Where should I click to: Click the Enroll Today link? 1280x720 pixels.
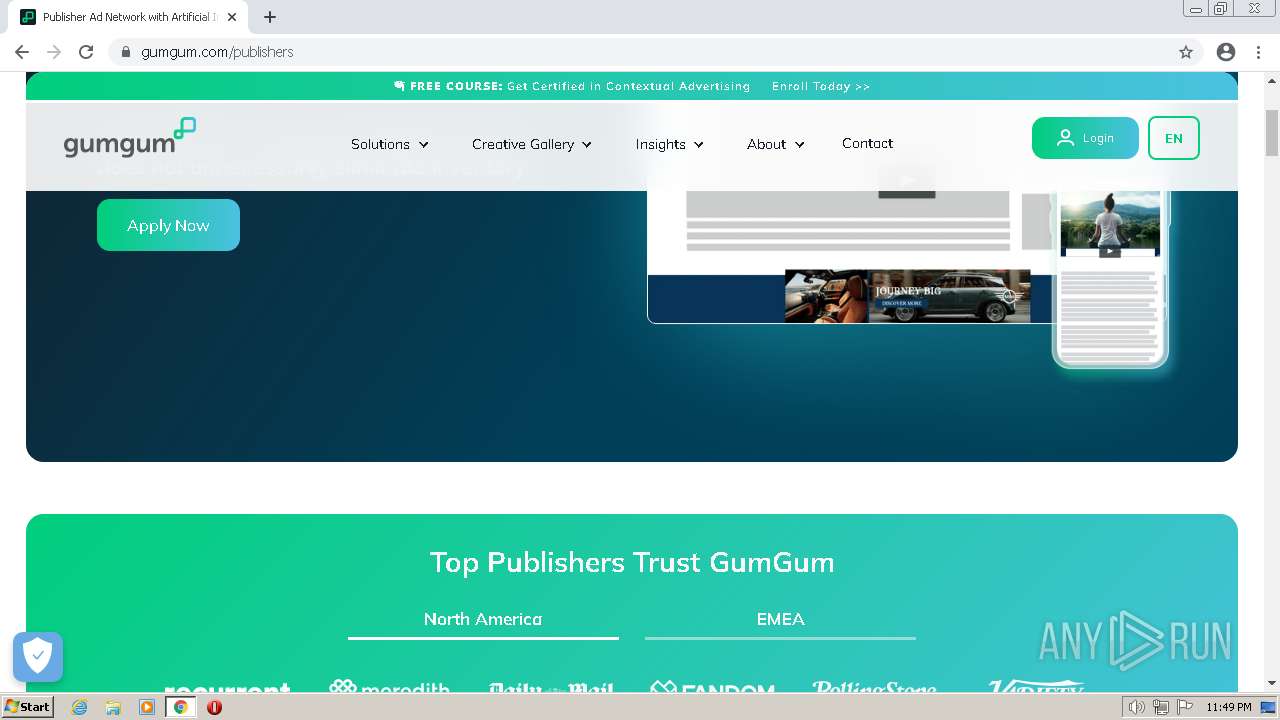(x=821, y=86)
